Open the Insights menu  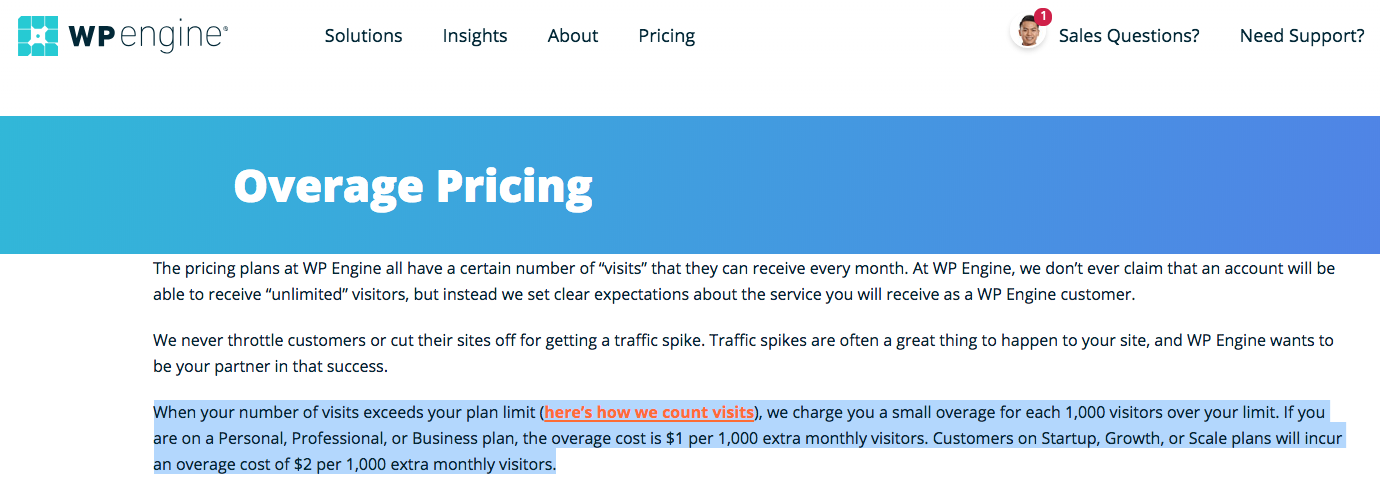tap(475, 36)
